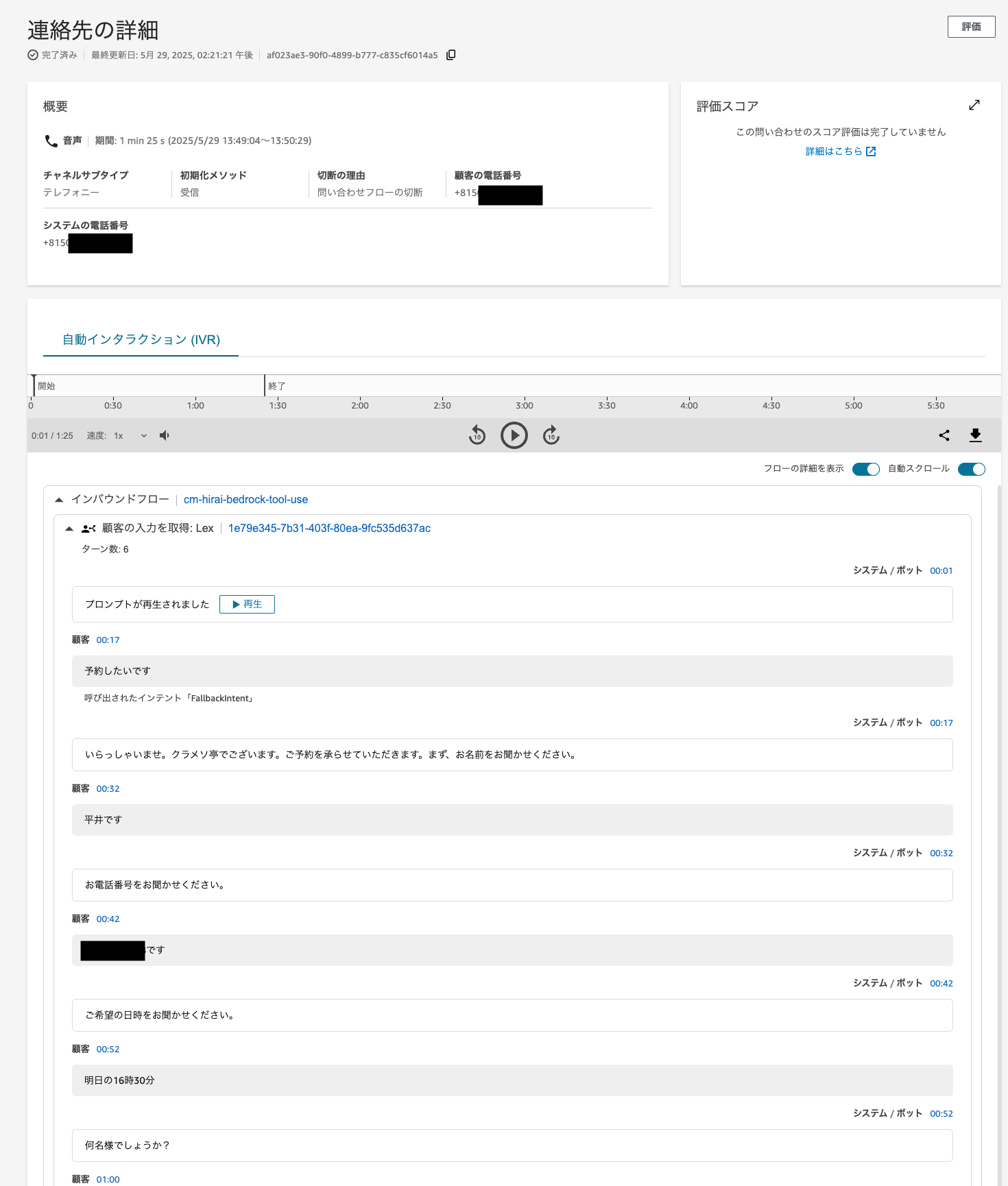Open the Lex bot ID 1e79e345 link
This screenshot has width=1008, height=1186.
329,529
